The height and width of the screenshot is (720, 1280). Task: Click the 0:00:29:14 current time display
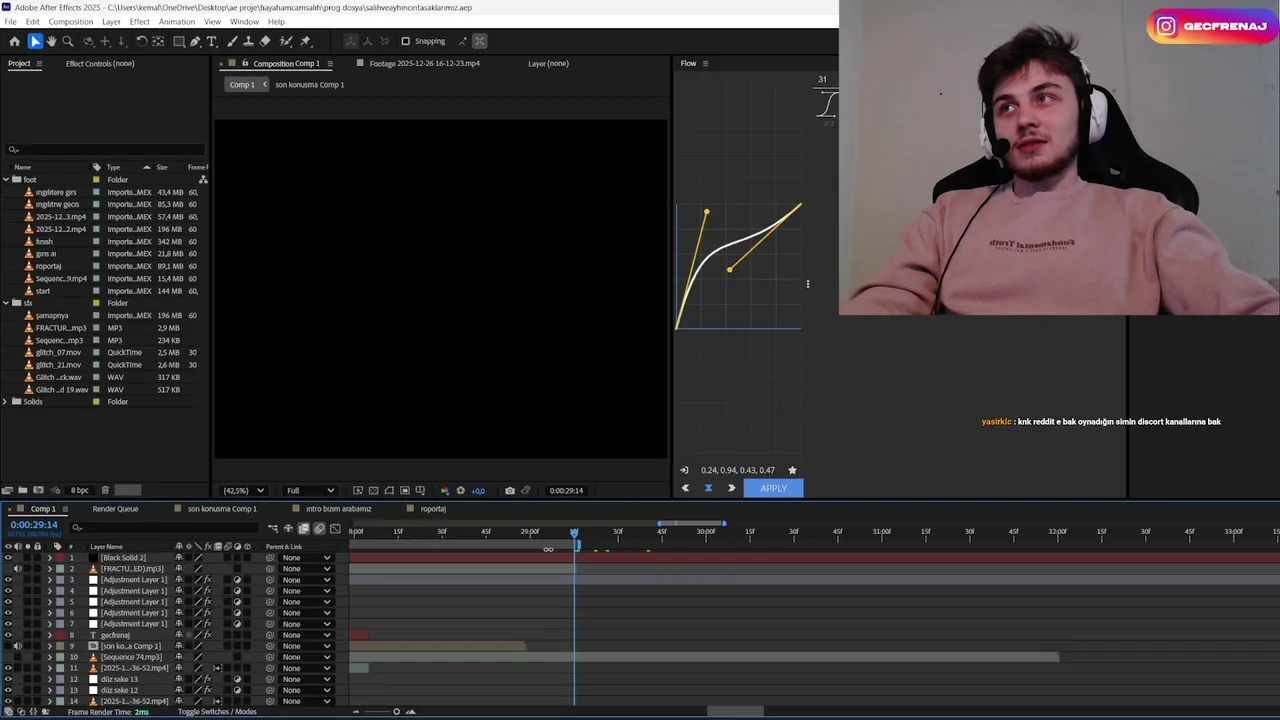[x=34, y=525]
